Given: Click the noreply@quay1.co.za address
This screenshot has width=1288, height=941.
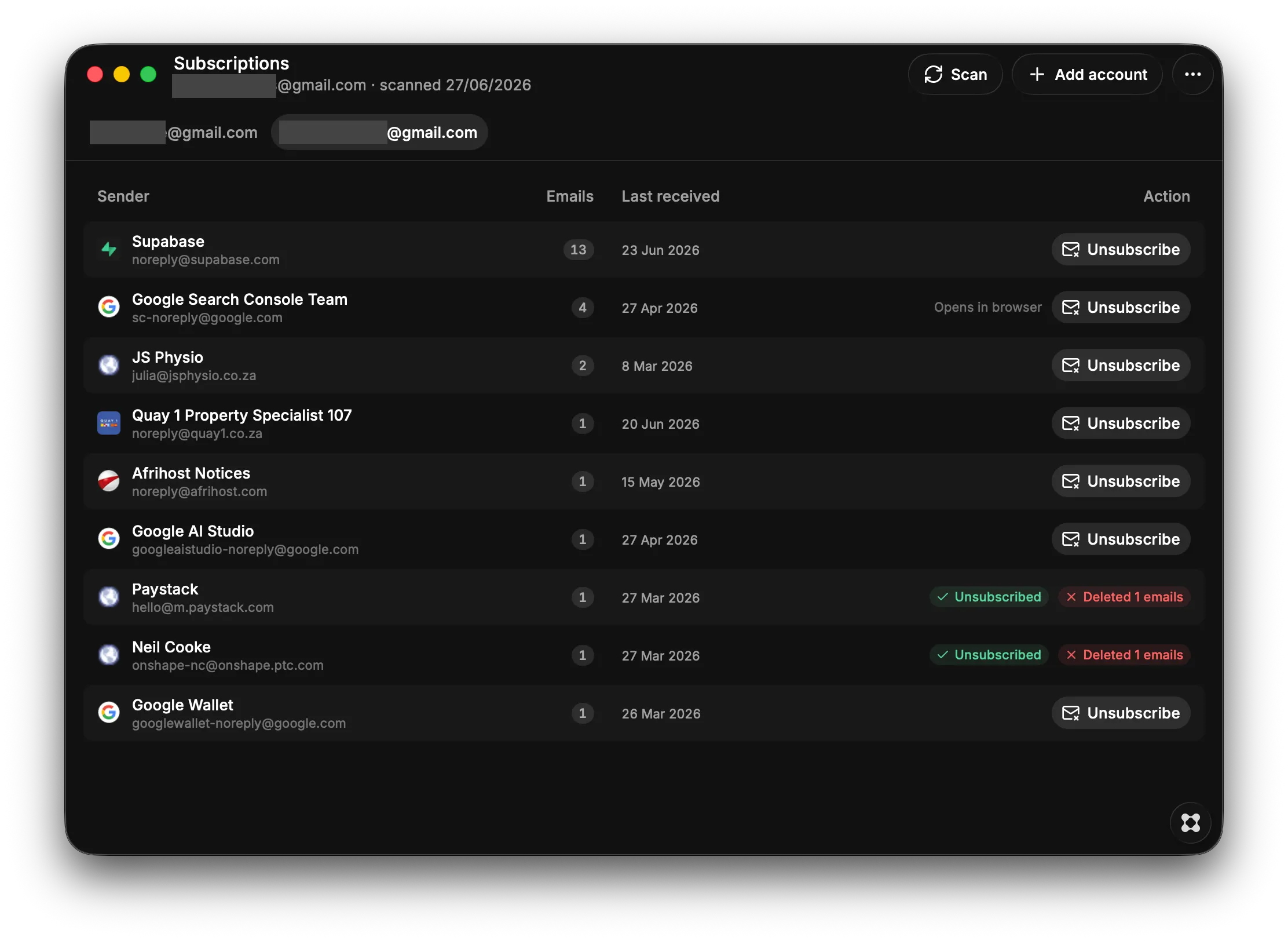Looking at the screenshot, I should coord(197,434).
